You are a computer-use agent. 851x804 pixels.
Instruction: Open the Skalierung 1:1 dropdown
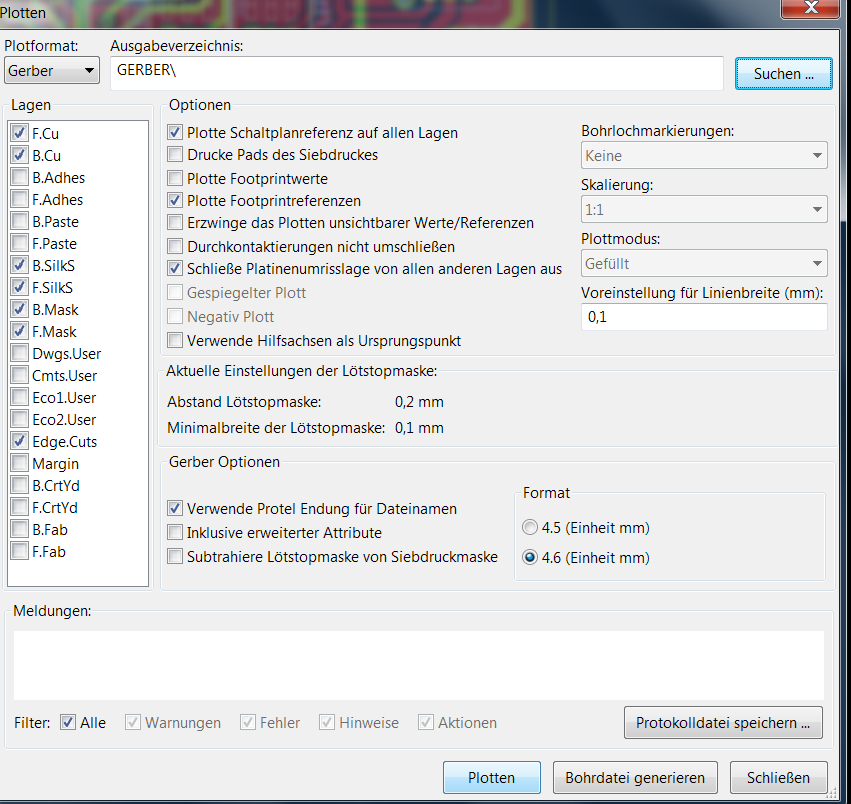[x=704, y=209]
